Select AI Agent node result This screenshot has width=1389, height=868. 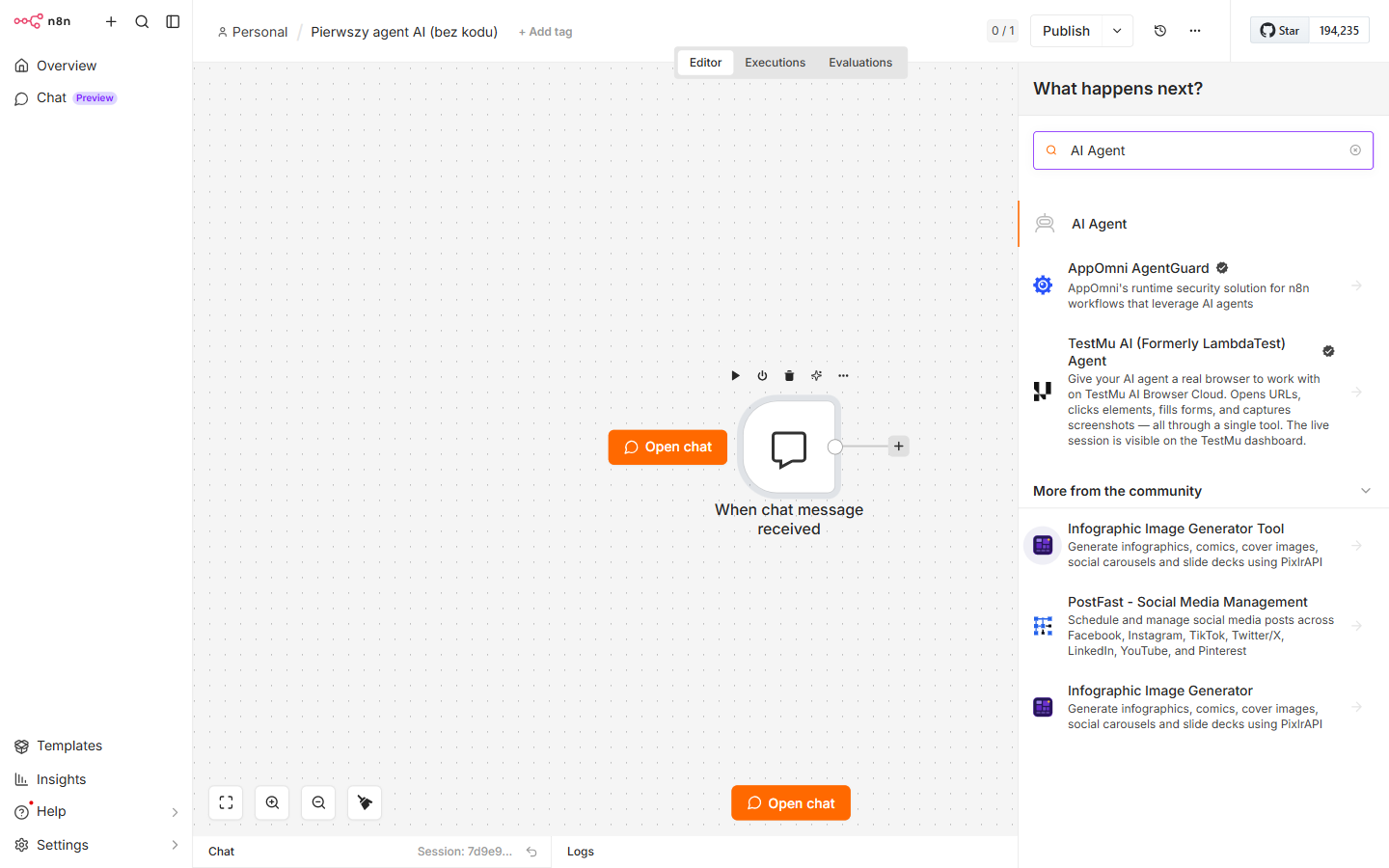pos(1204,224)
